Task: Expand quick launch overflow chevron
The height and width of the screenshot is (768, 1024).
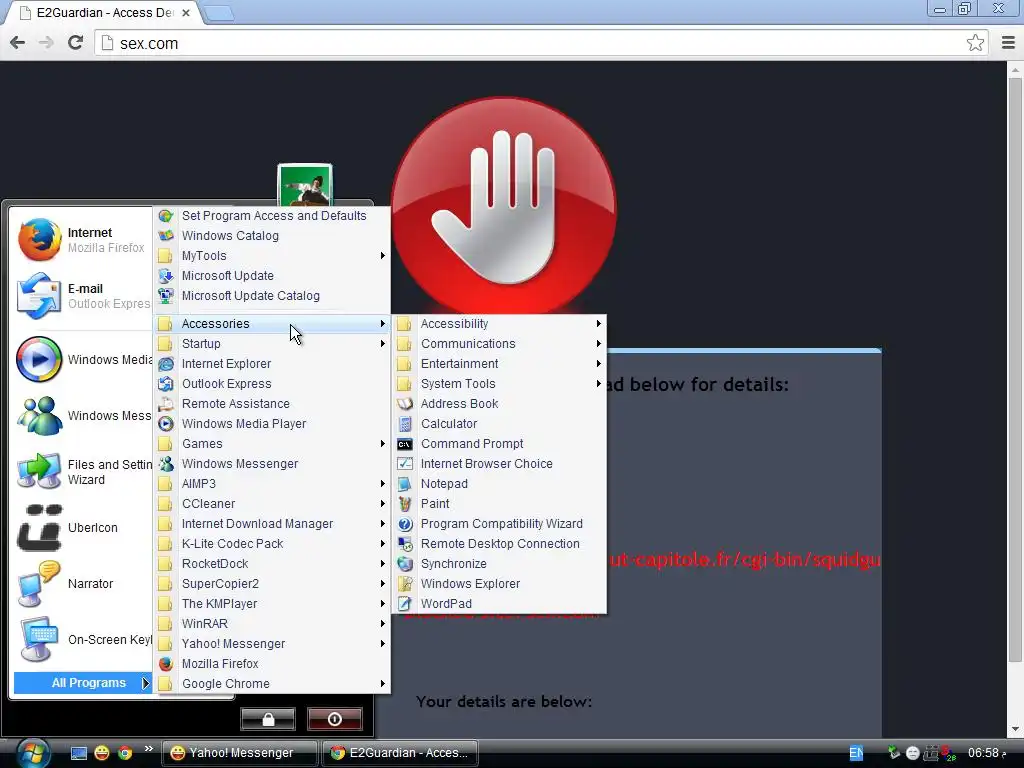Action: click(148, 748)
